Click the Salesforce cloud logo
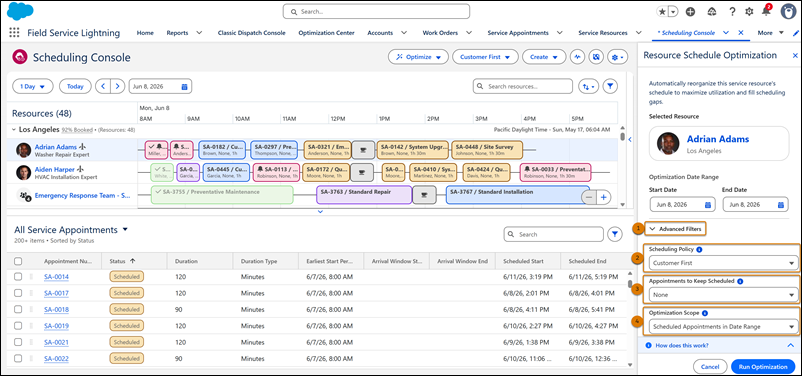This screenshot has width=802, height=376. [x=20, y=11]
